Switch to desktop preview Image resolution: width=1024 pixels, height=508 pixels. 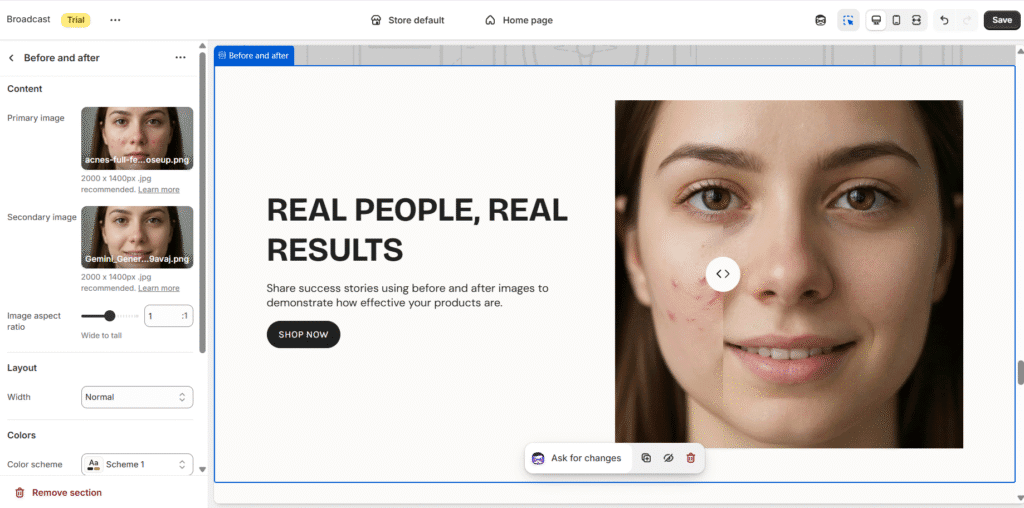[x=876, y=20]
